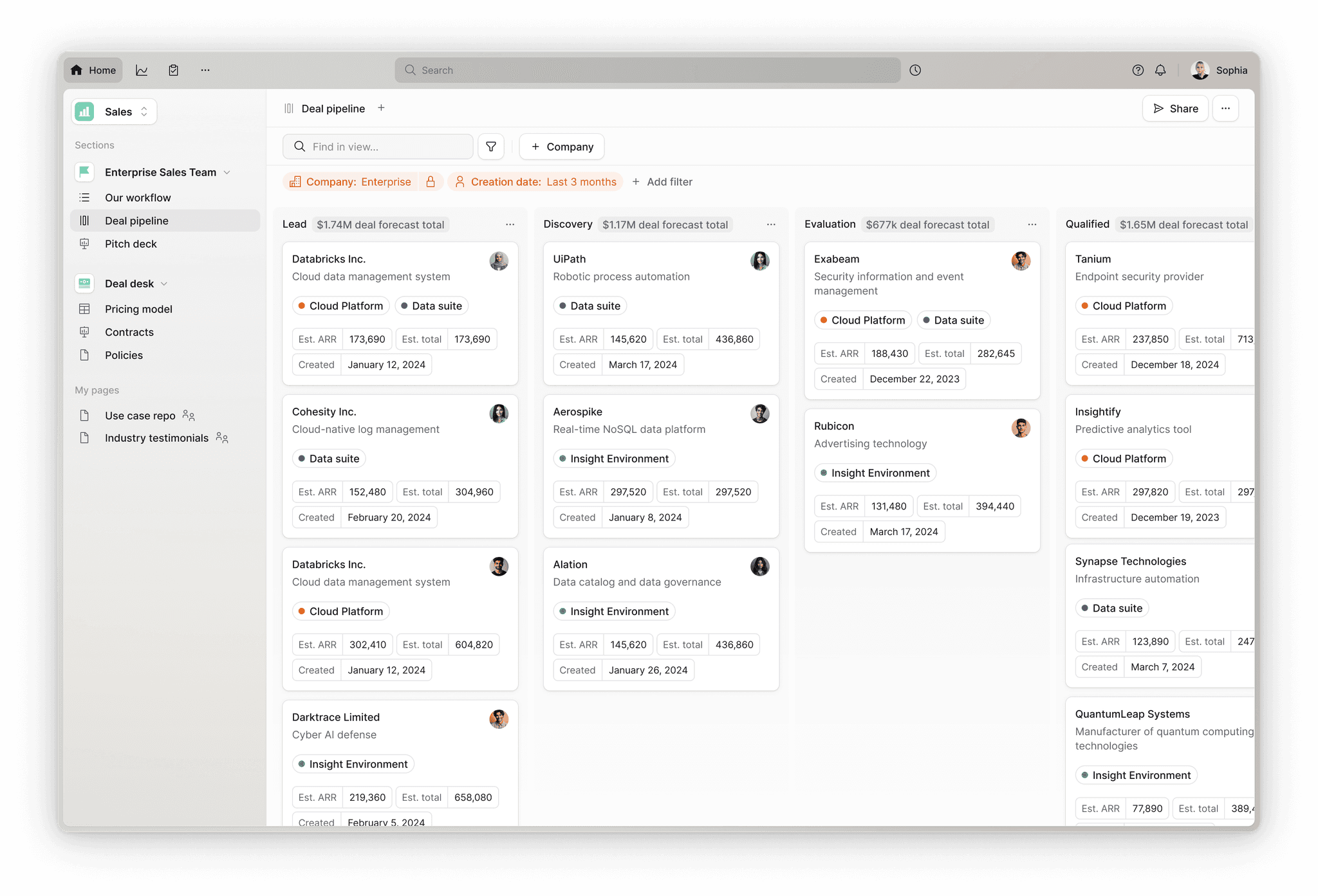1318x896 pixels.
Task: Click the owner avatar on Aerospike card
Action: point(759,414)
